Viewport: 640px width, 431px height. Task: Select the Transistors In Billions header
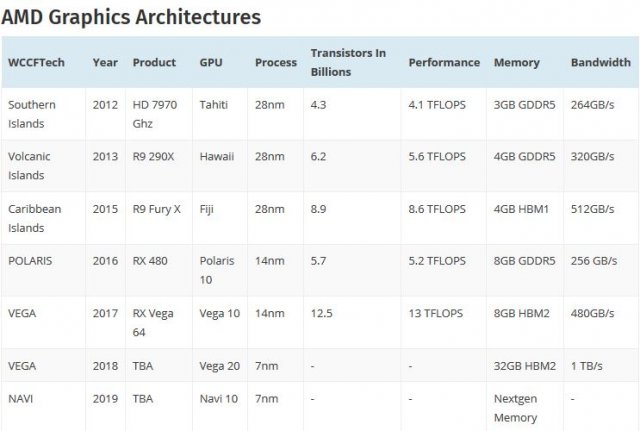[348, 62]
